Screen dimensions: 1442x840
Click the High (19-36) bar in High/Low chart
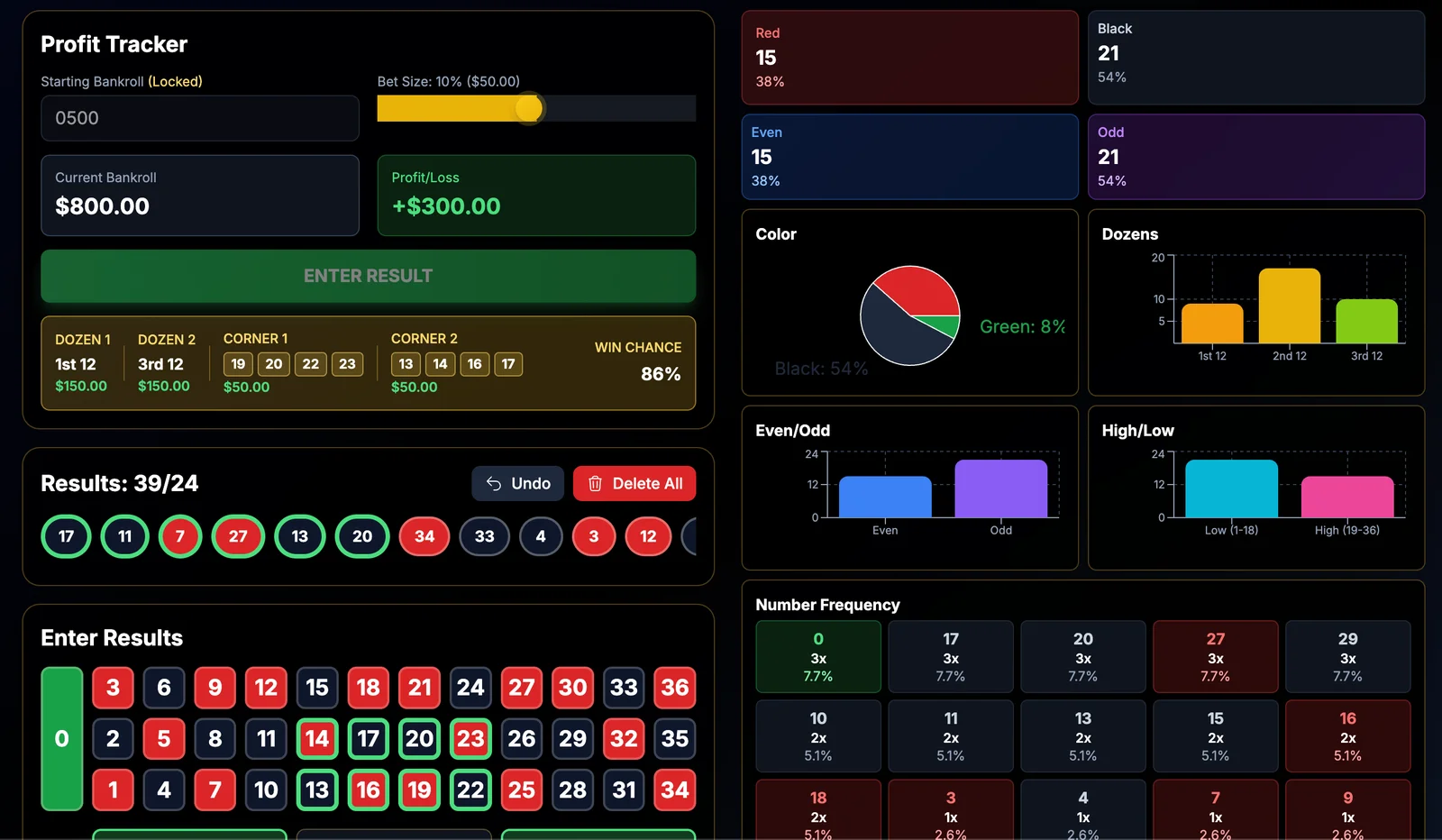click(x=1347, y=497)
